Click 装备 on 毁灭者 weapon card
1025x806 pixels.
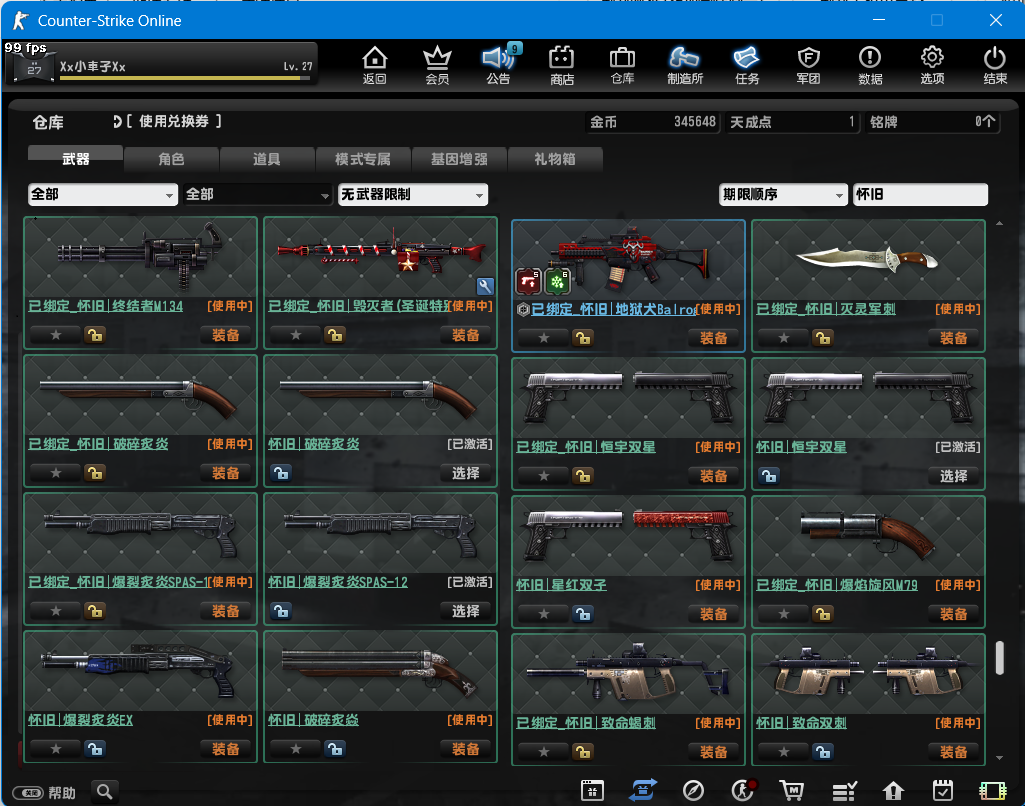pyautogui.click(x=465, y=335)
